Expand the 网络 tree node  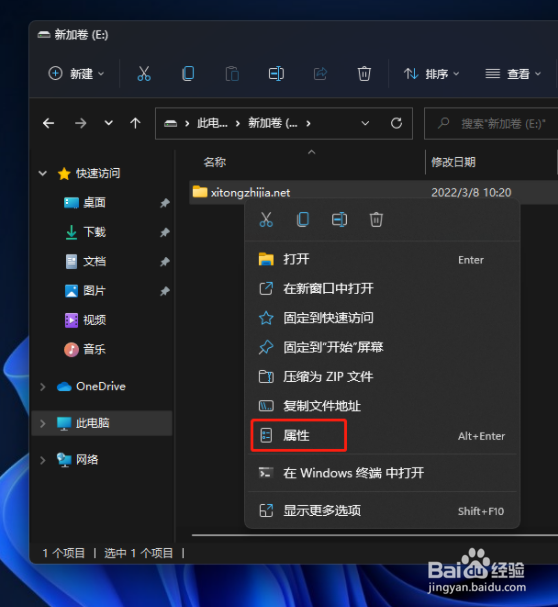click(43, 460)
